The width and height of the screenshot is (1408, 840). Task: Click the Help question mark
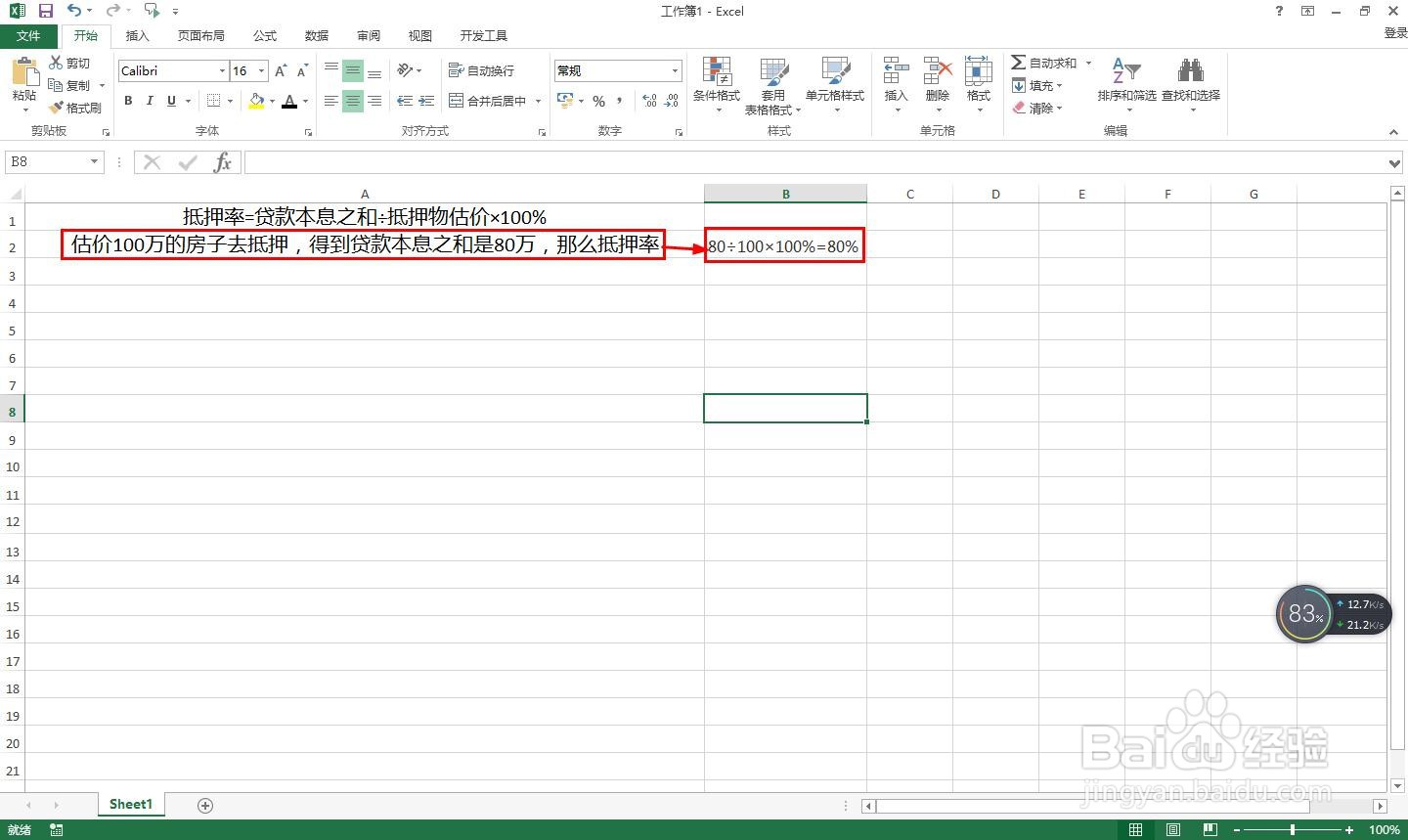[x=1279, y=11]
